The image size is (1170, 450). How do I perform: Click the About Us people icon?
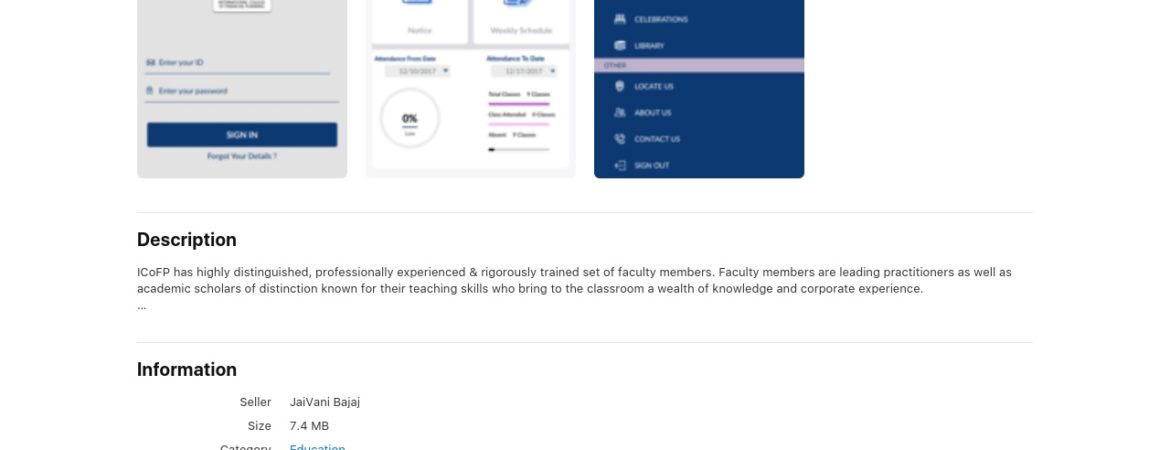619,113
